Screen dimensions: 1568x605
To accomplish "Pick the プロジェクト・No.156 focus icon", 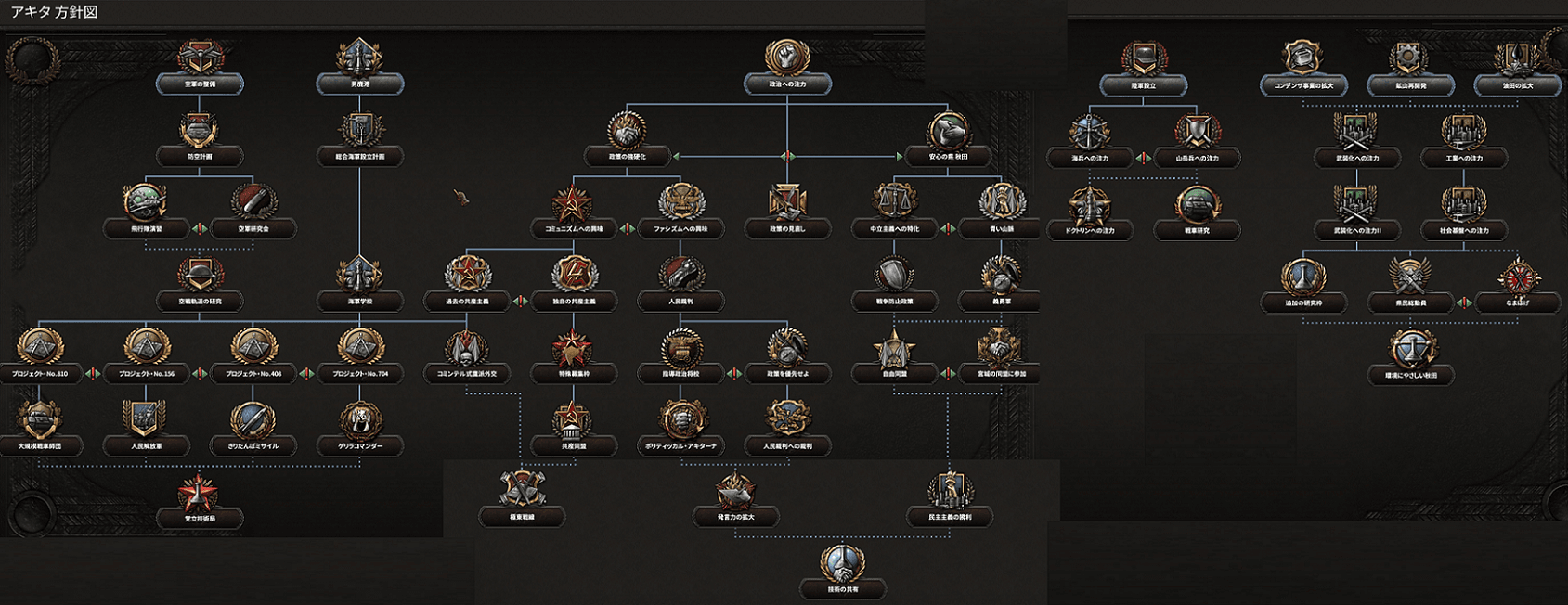I will click(x=146, y=348).
